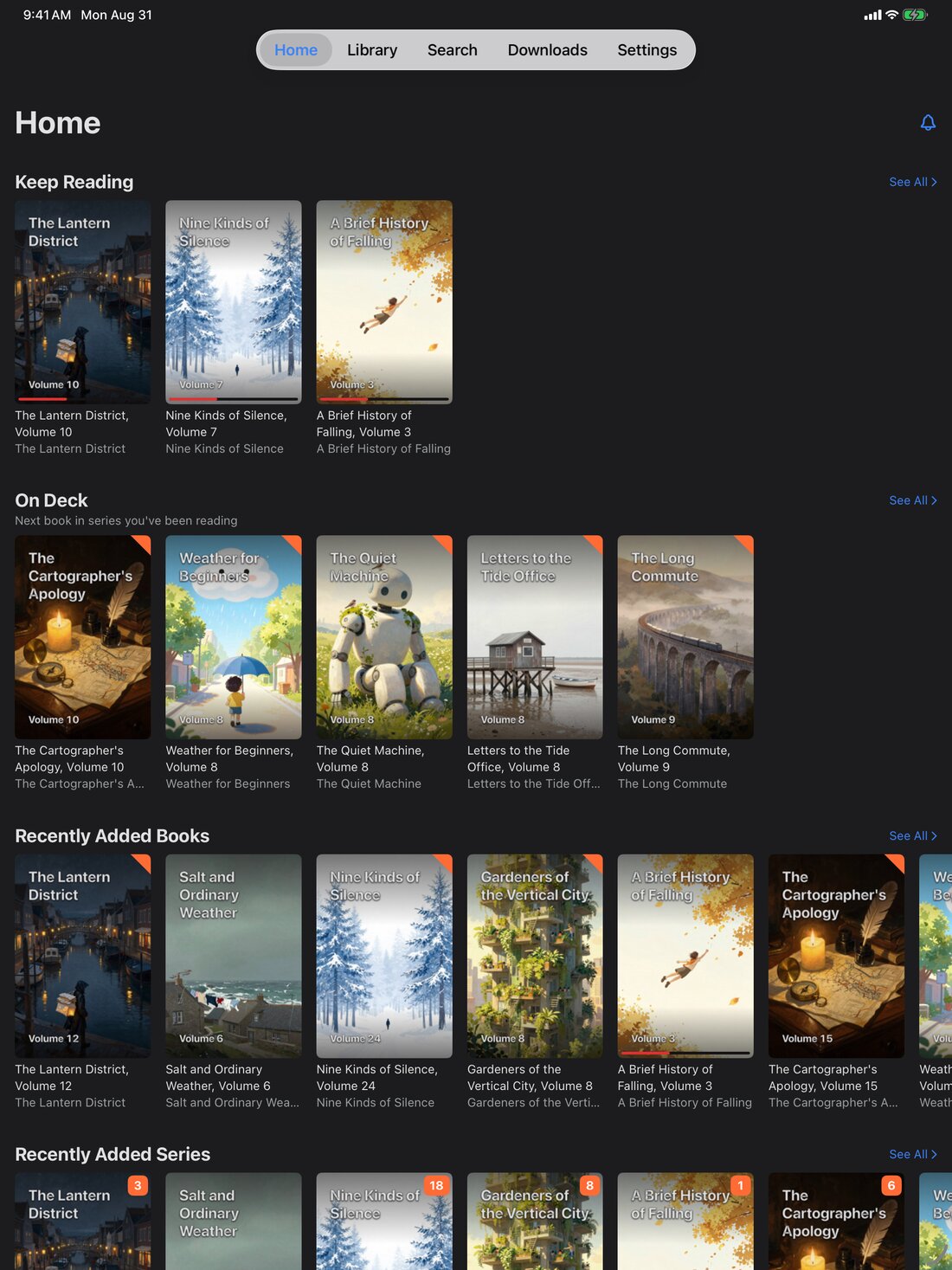Open Salt and Ordinary Weather series card

point(234,1222)
